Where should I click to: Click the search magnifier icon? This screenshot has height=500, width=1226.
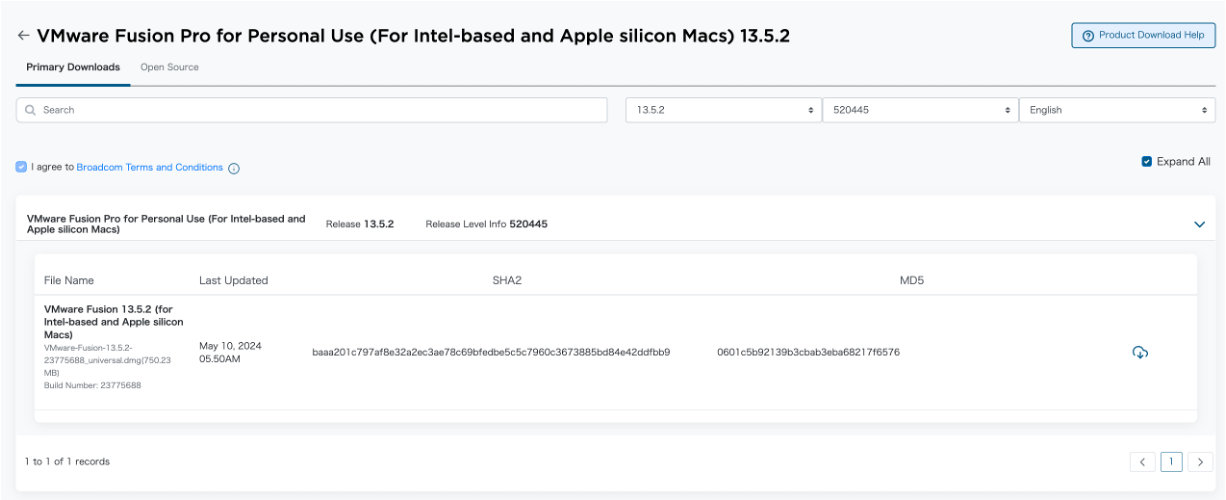pos(31,110)
